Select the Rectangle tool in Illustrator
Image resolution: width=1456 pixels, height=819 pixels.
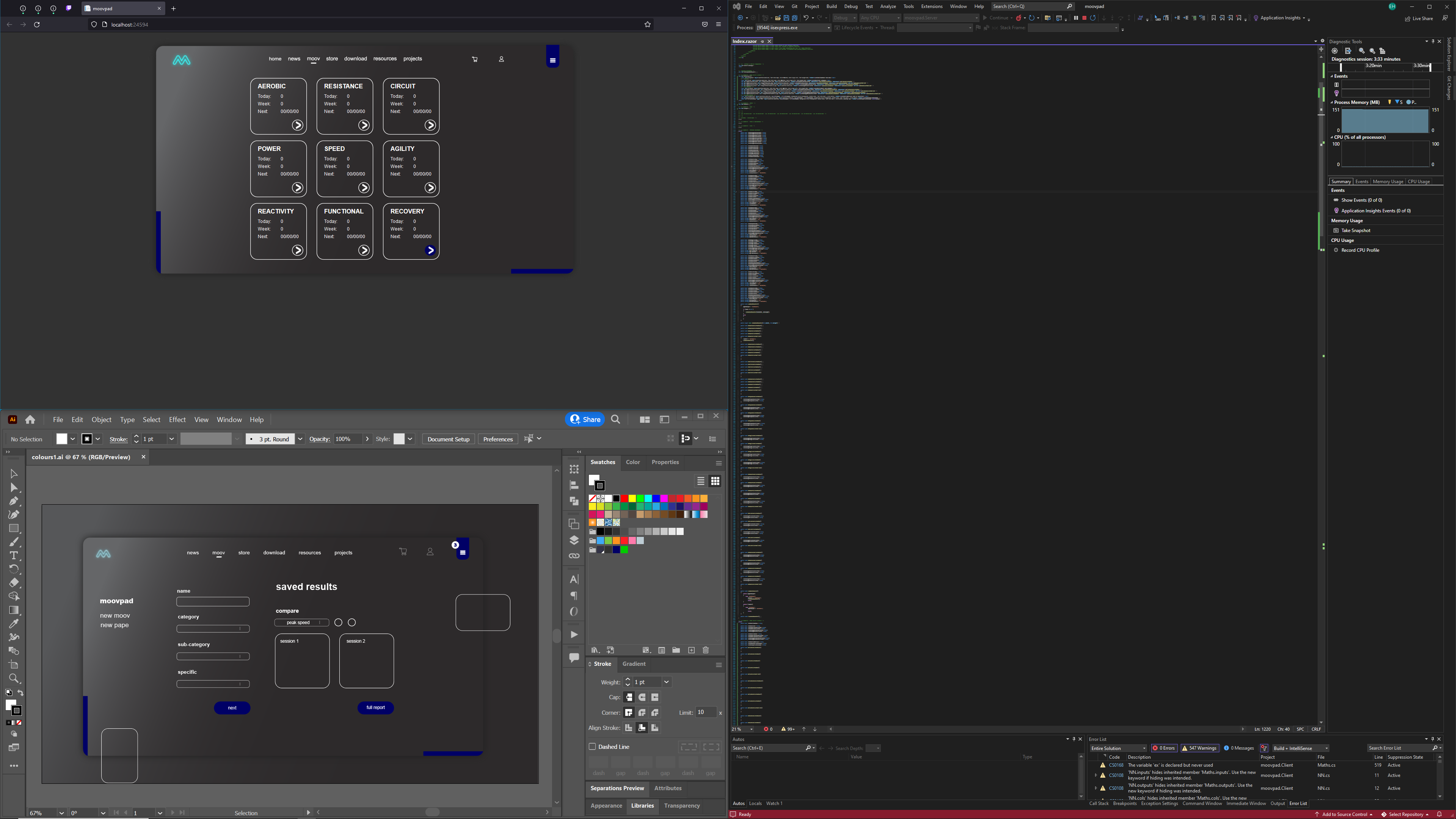point(14,529)
